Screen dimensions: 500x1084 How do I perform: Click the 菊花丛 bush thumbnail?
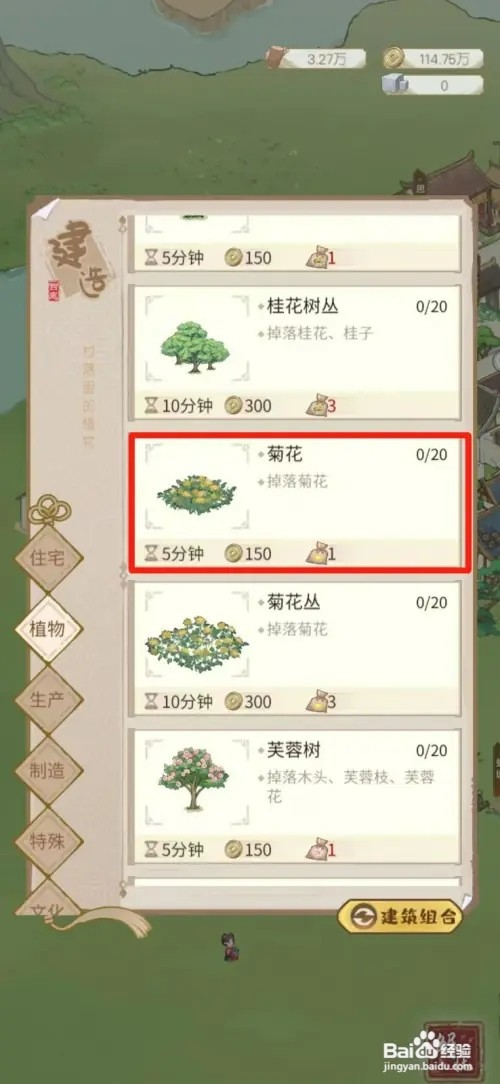pos(197,642)
